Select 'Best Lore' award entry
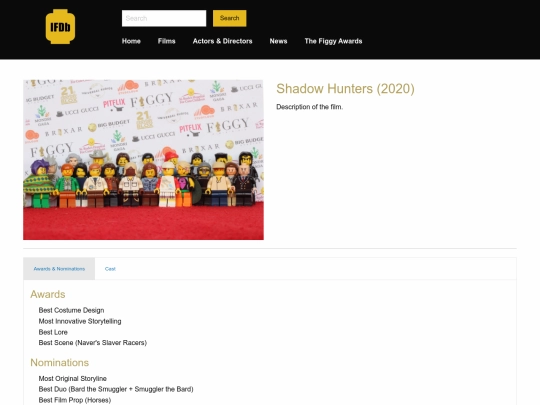The image size is (540, 405). 53,332
